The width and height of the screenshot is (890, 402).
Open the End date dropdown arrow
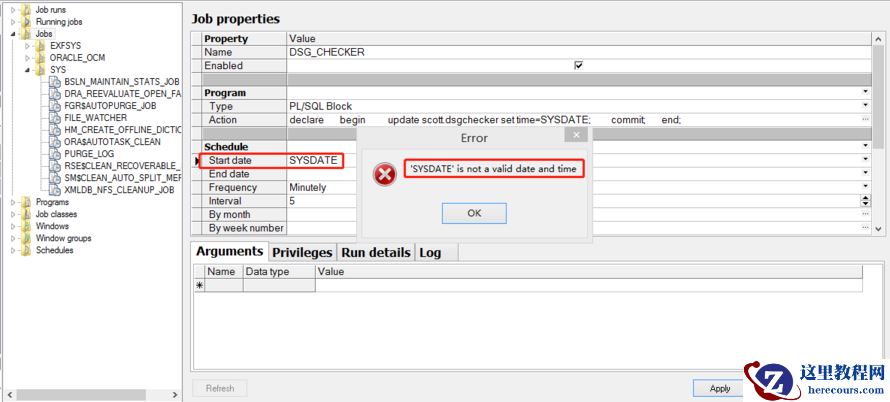coord(865,173)
